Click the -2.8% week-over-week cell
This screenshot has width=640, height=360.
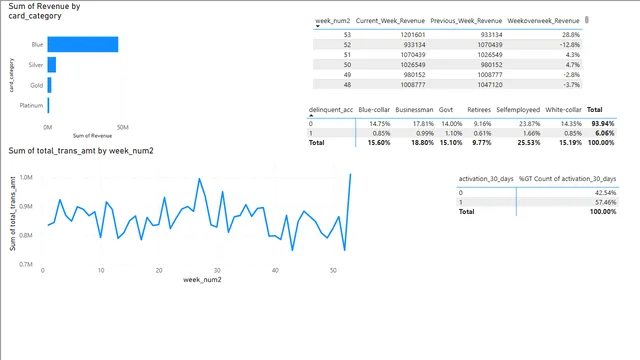point(571,75)
